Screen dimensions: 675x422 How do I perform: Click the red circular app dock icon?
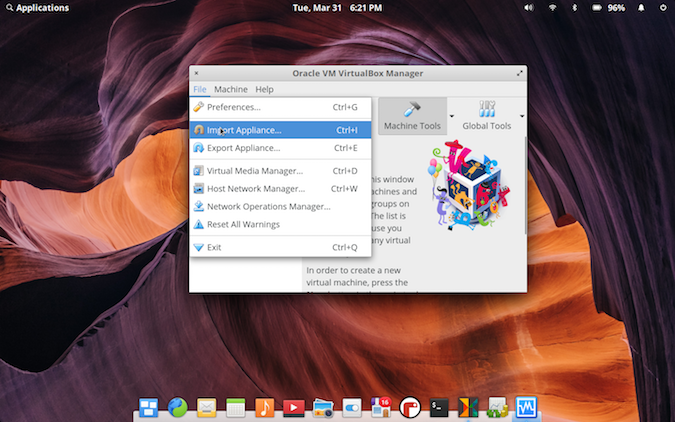[x=410, y=407]
